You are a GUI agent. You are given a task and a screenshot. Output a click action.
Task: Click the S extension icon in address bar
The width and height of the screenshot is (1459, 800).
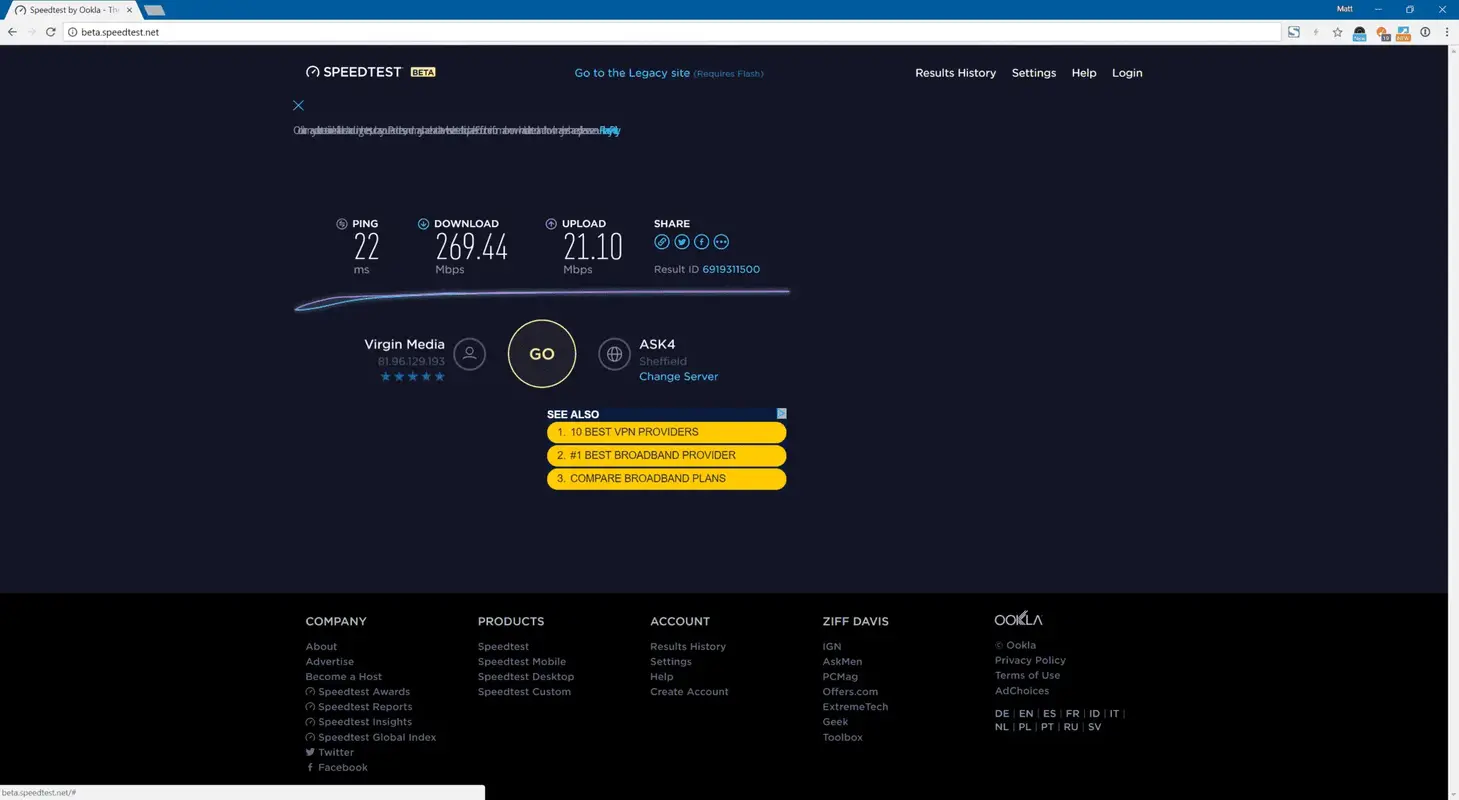[1293, 32]
